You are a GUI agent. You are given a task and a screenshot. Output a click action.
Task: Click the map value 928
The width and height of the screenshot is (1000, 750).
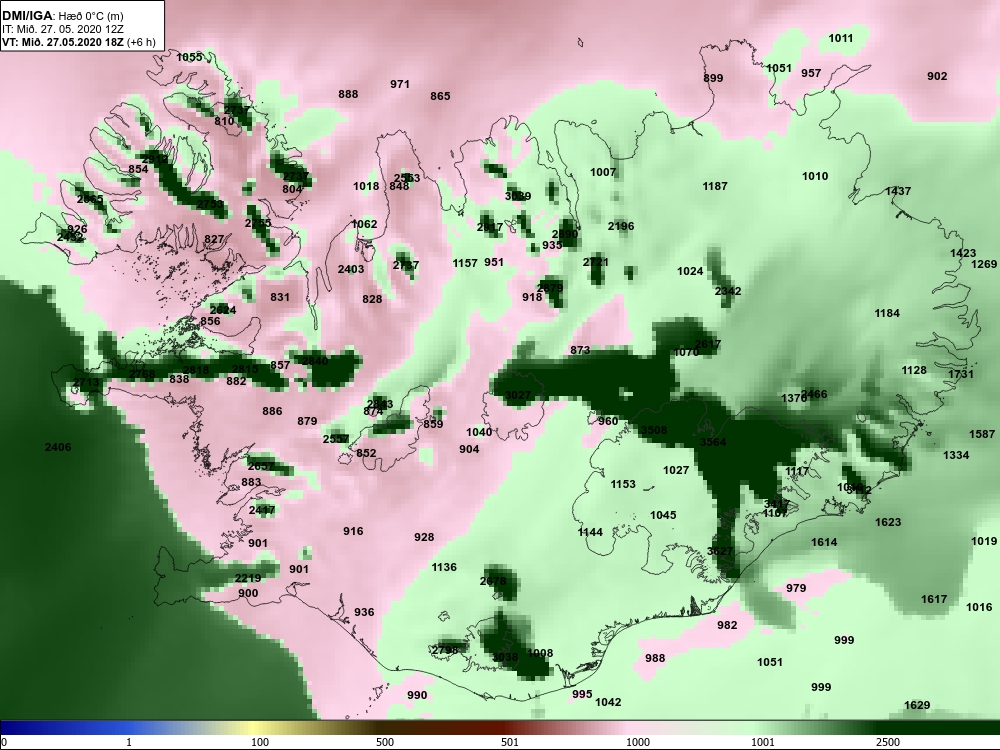(424, 538)
